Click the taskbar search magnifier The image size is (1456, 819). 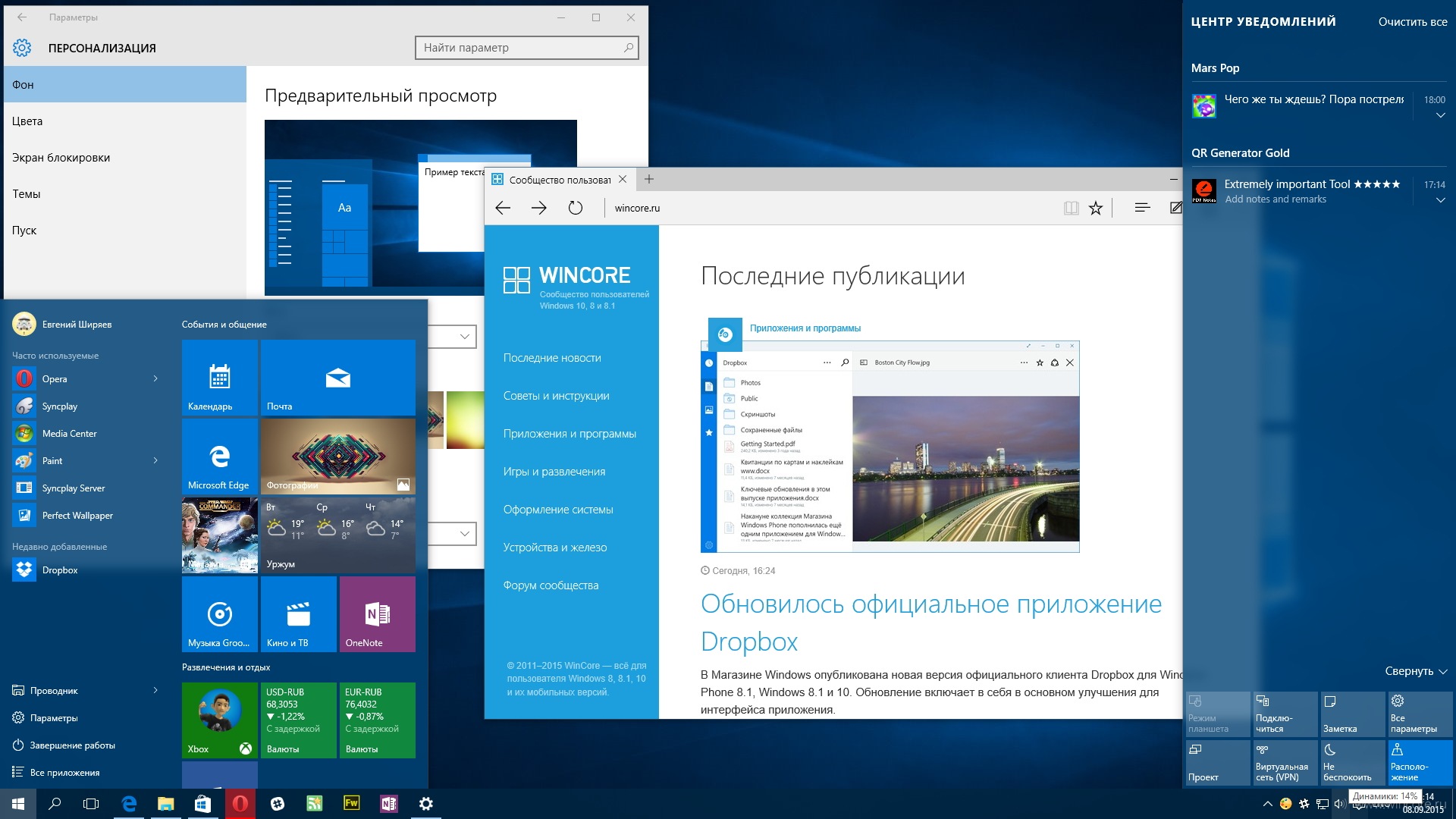[x=55, y=804]
